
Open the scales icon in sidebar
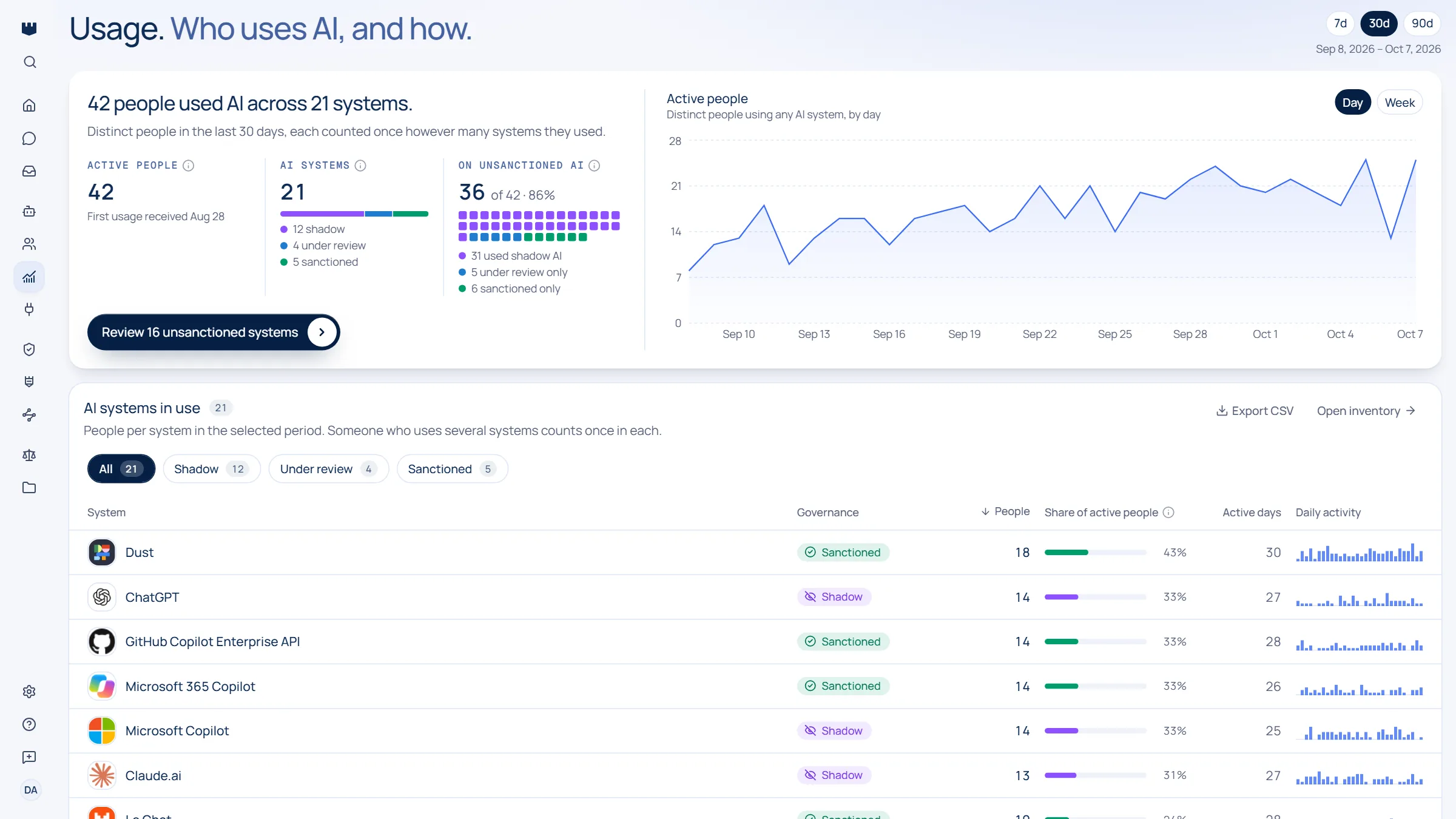click(x=29, y=455)
